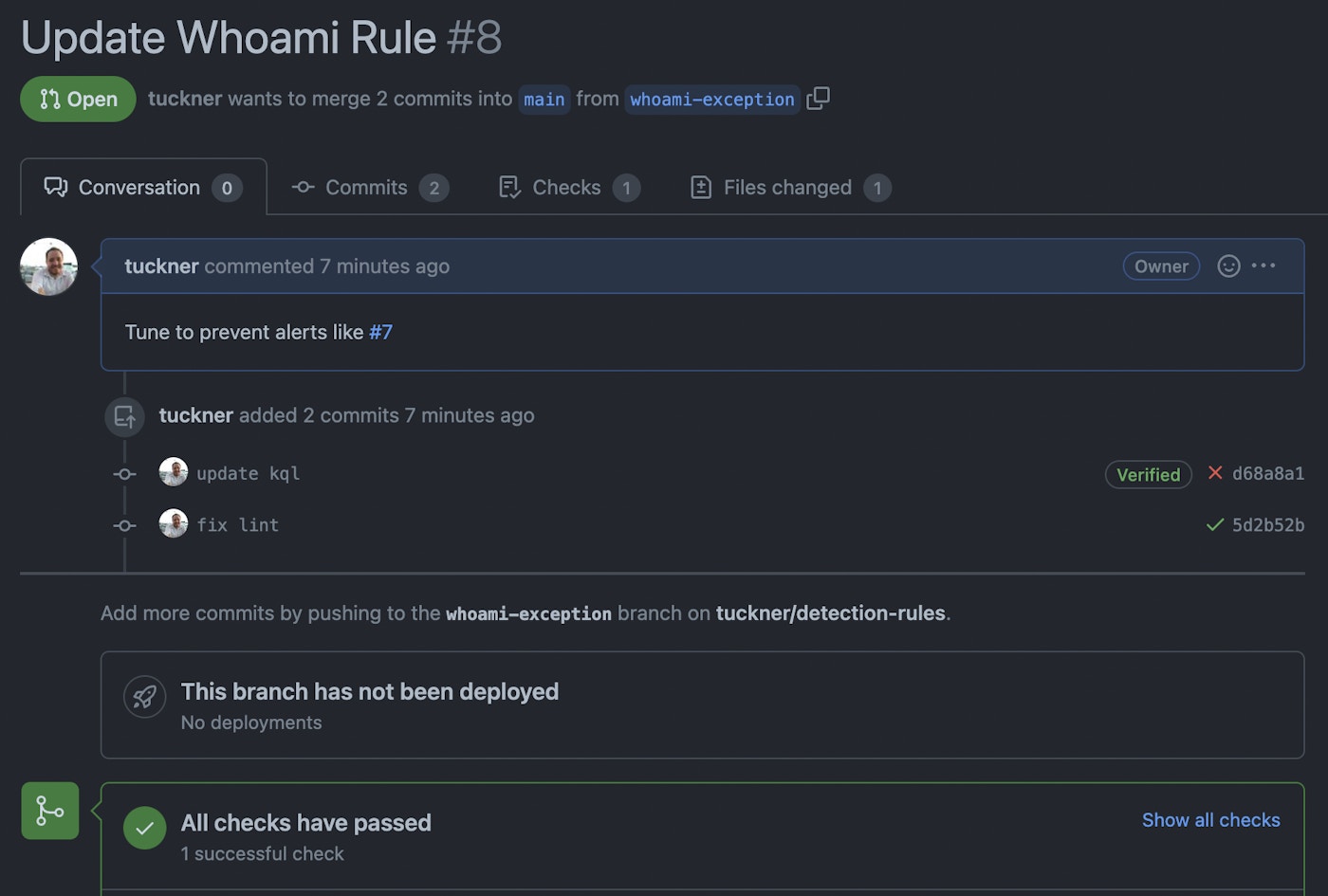Click the green all-checks-passed circle icon
Viewport: 1328px width, 896px height.
(x=144, y=829)
